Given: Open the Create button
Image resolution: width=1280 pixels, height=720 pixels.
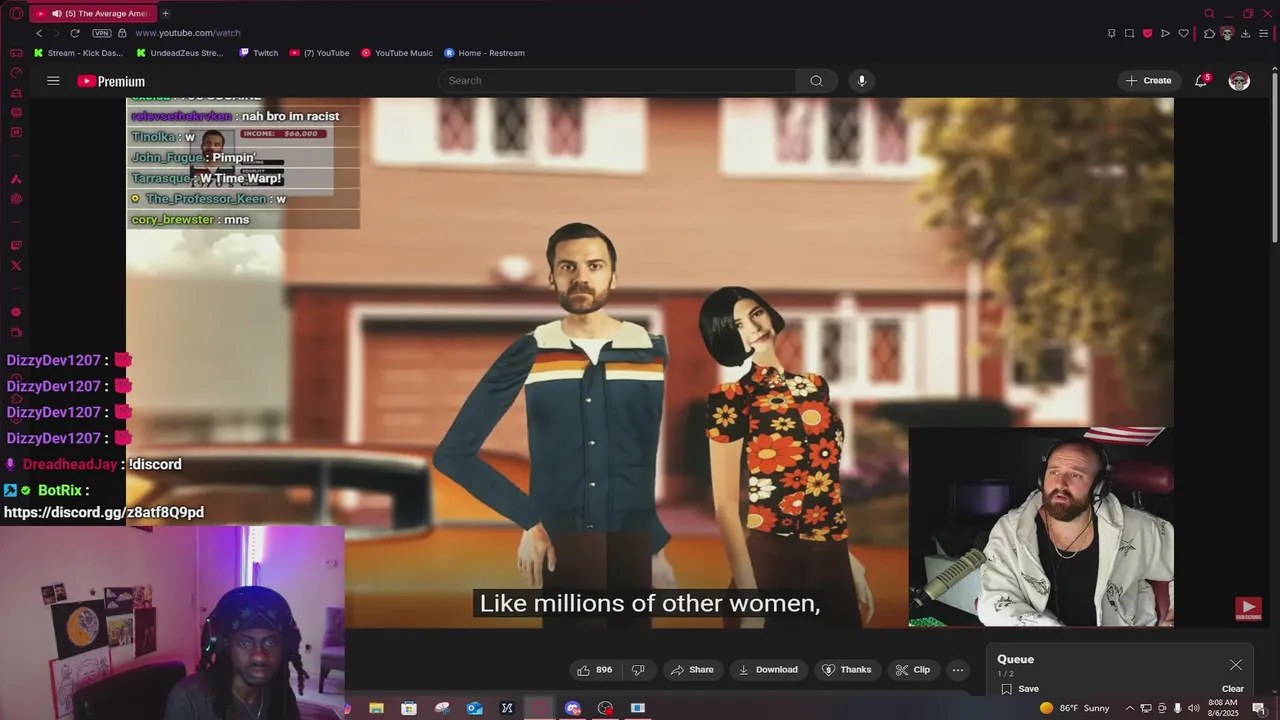Looking at the screenshot, I should tap(1148, 81).
